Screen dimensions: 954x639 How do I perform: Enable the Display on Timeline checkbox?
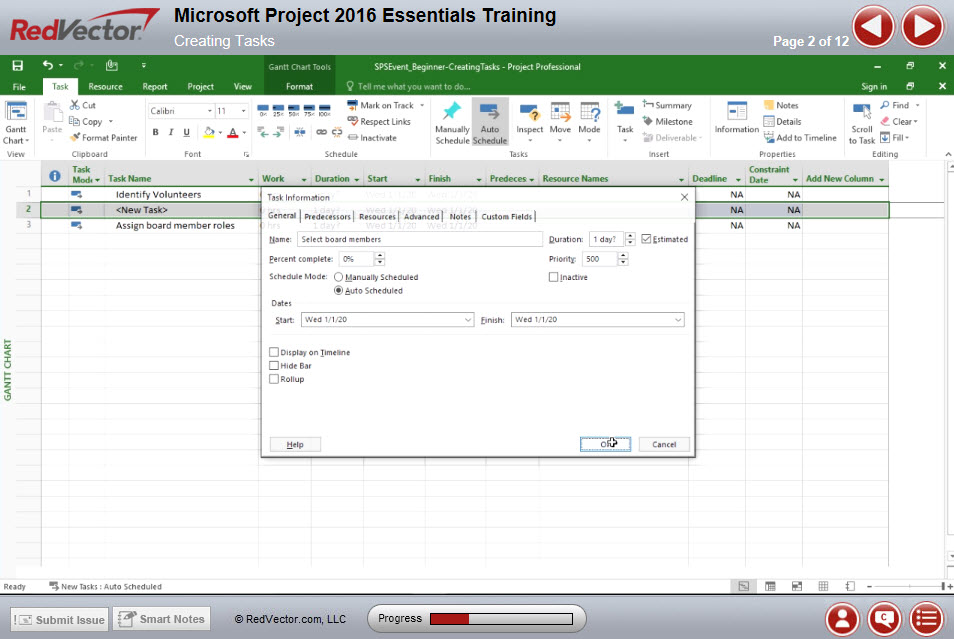point(274,352)
